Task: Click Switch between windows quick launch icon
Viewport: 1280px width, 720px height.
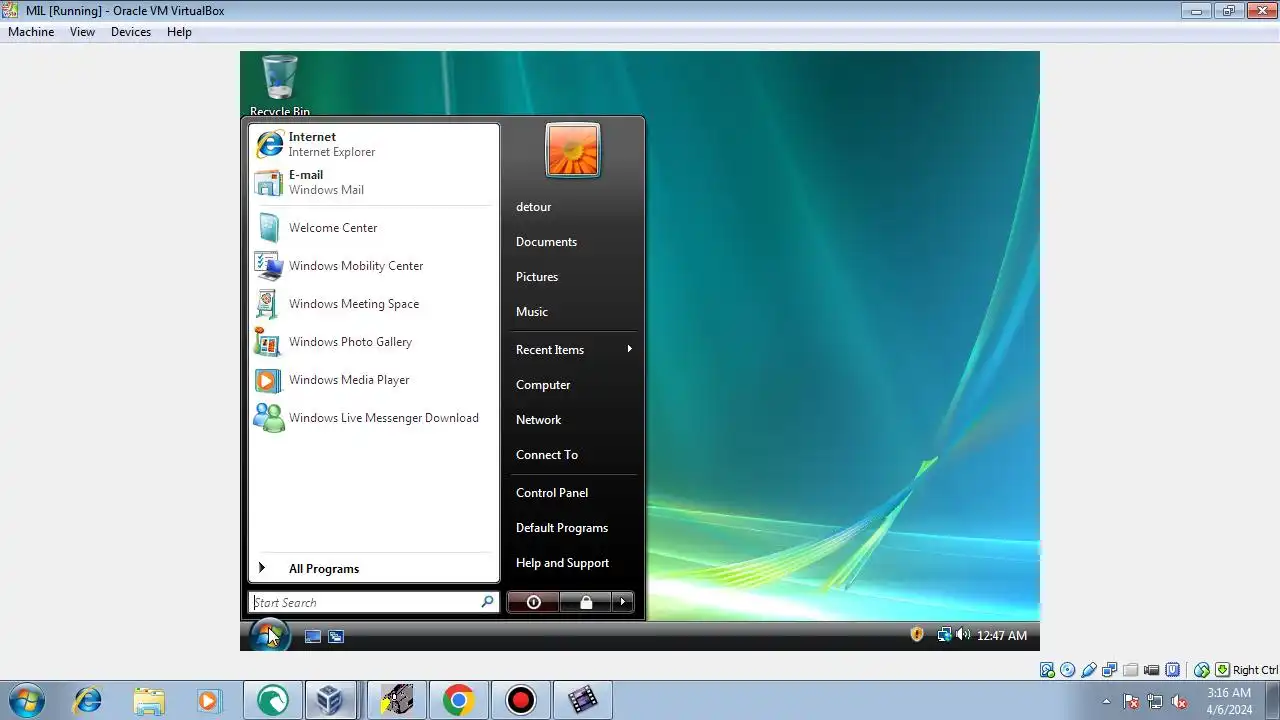Action: tap(336, 636)
